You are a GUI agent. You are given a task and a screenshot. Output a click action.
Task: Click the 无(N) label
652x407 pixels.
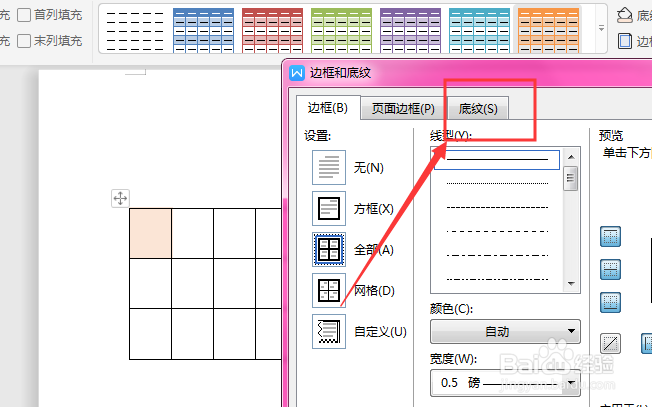368,168
